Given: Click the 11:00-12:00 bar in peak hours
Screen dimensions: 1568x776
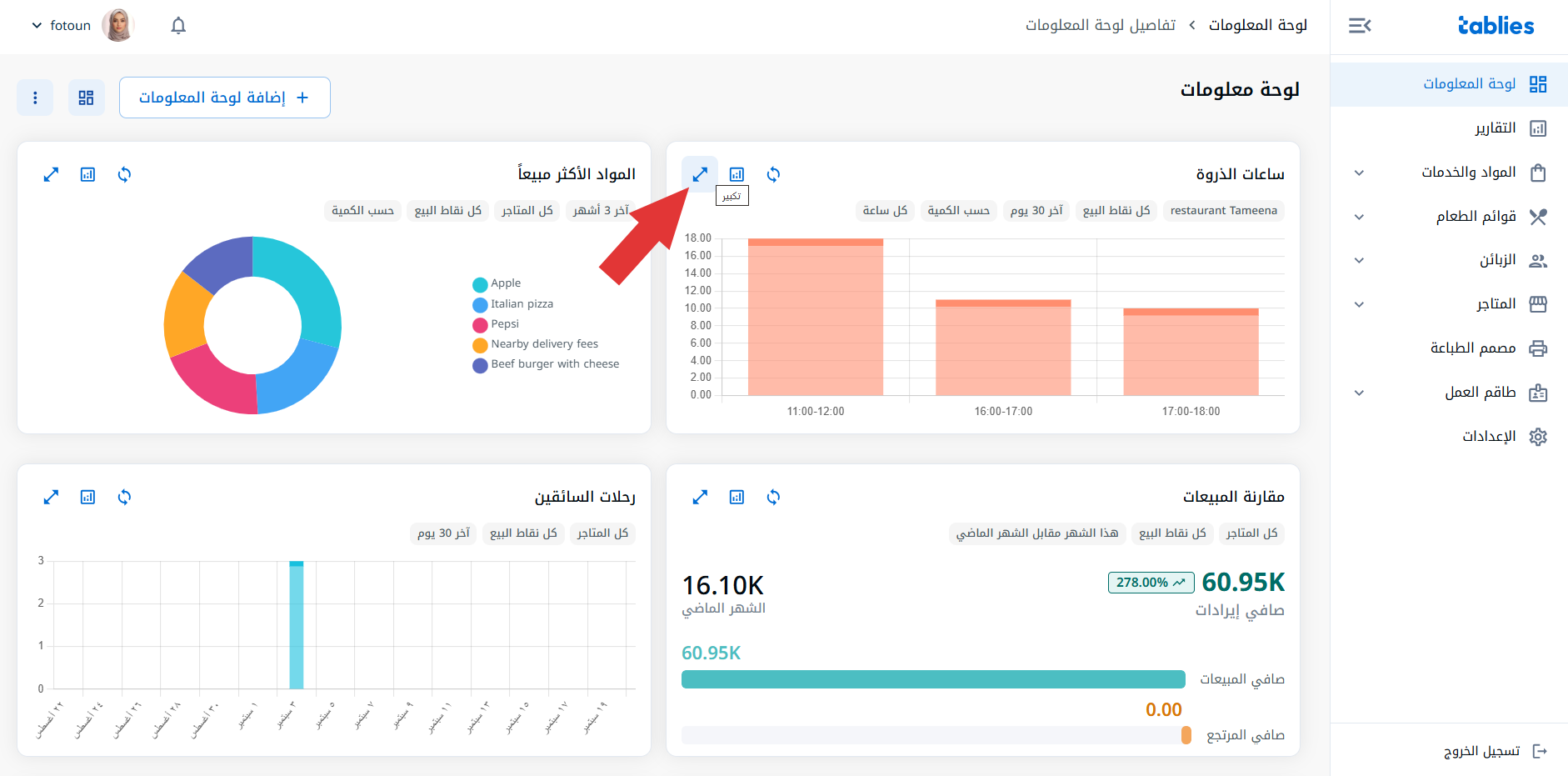Looking at the screenshot, I should coord(816,317).
